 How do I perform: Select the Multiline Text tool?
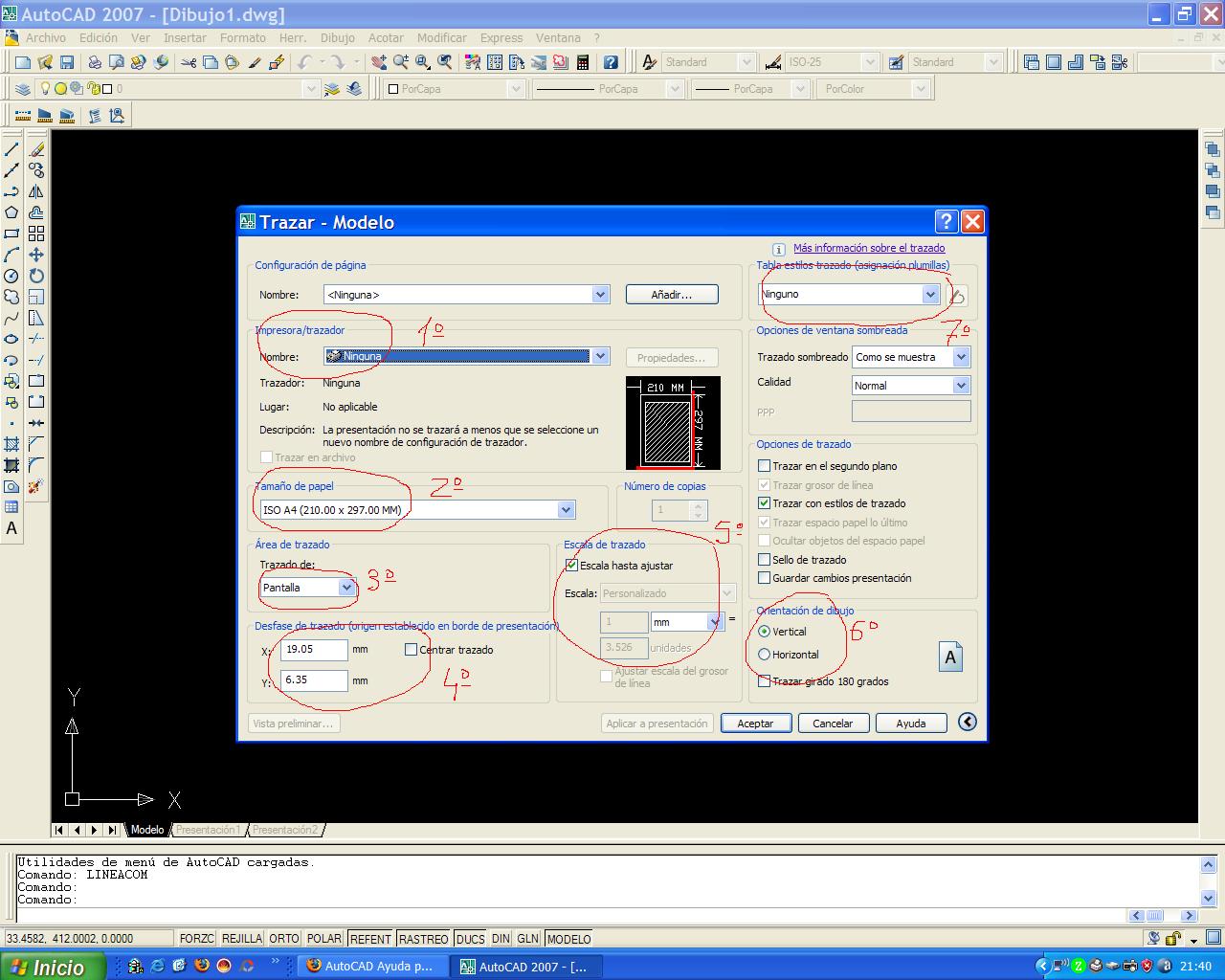[x=12, y=528]
